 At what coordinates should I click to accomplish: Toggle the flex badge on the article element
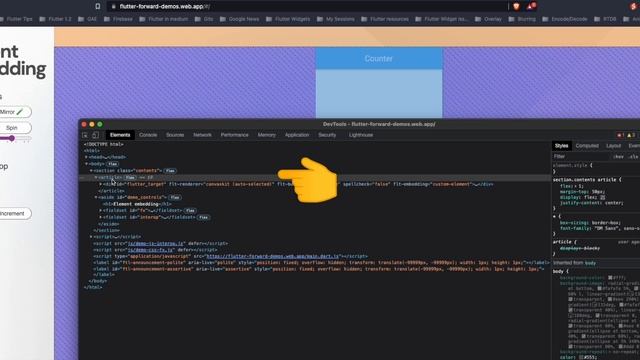130,178
